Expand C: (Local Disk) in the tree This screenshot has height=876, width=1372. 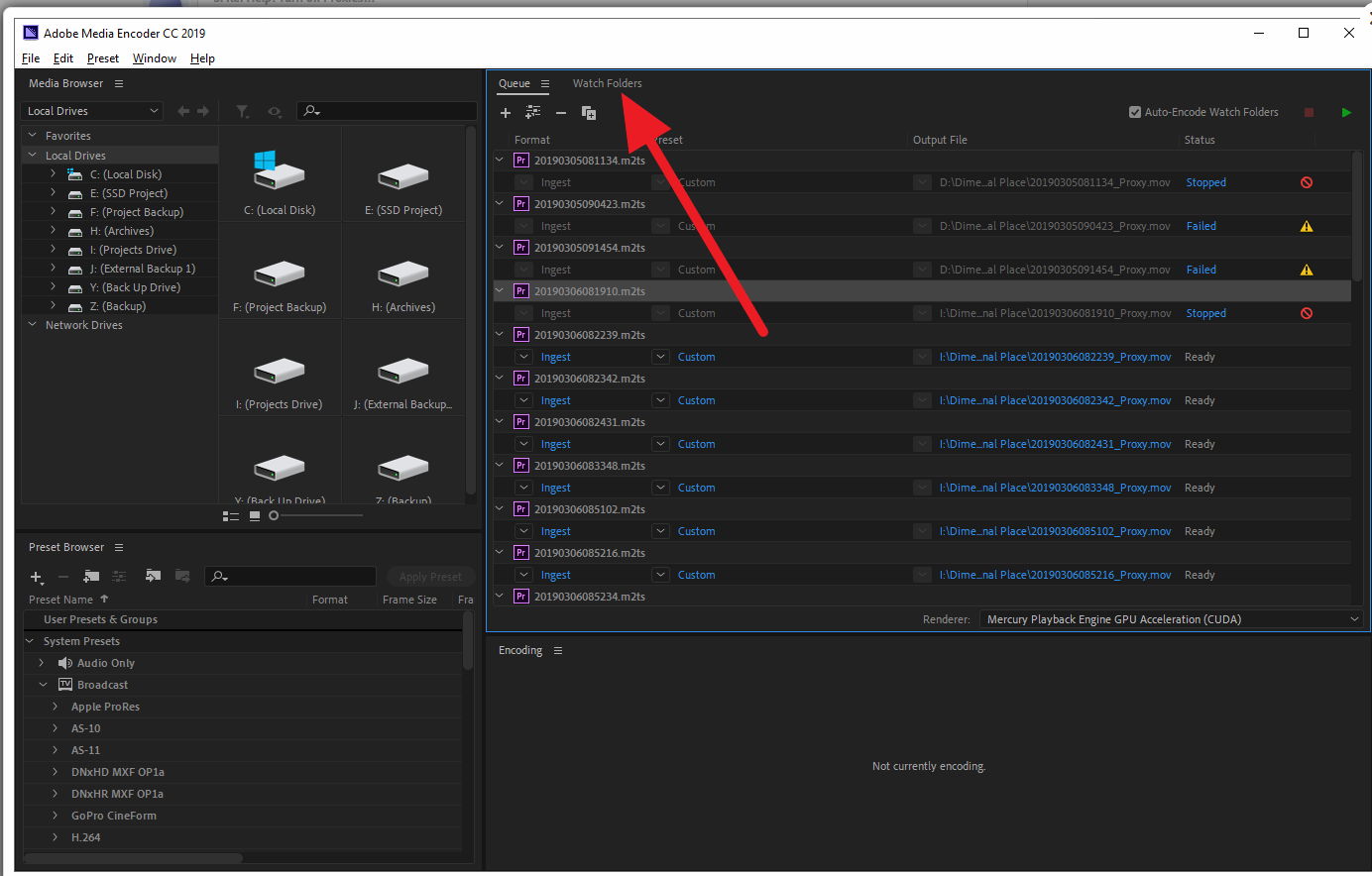54,173
